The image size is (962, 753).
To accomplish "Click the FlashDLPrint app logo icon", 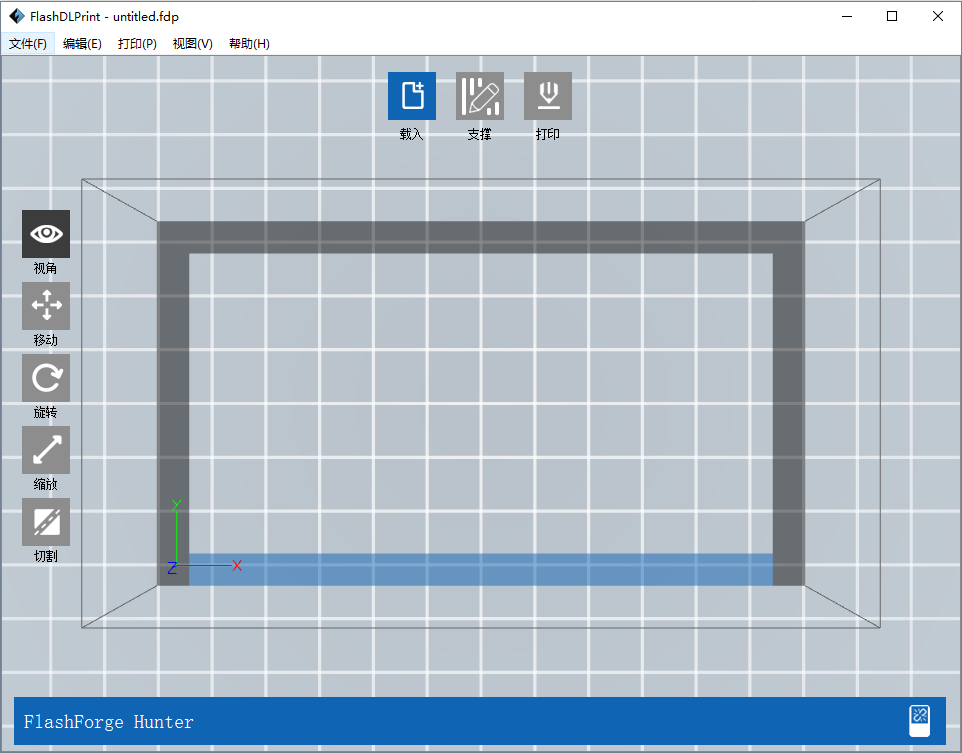I will (x=17, y=17).
